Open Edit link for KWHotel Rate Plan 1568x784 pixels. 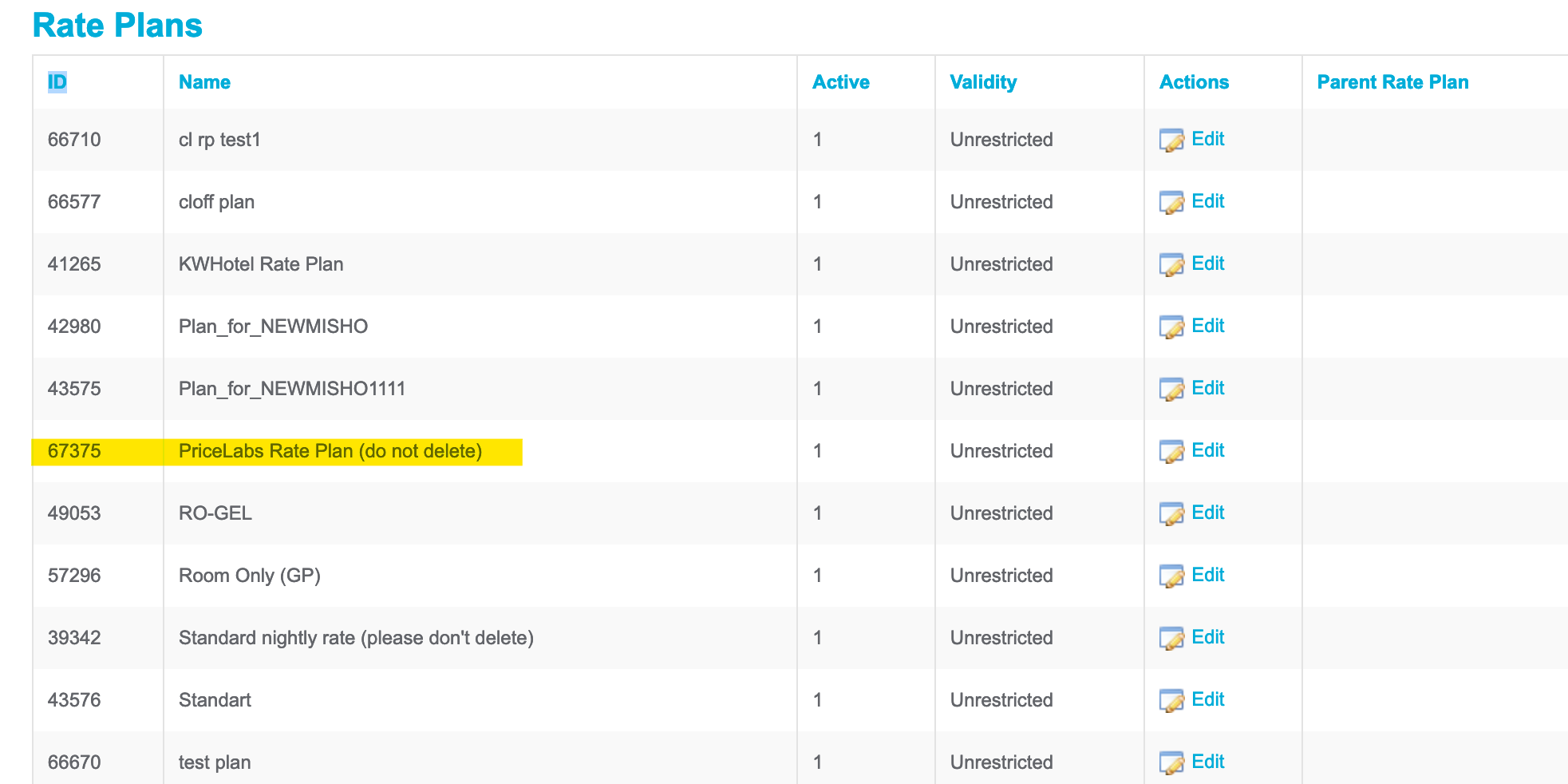tap(1208, 263)
